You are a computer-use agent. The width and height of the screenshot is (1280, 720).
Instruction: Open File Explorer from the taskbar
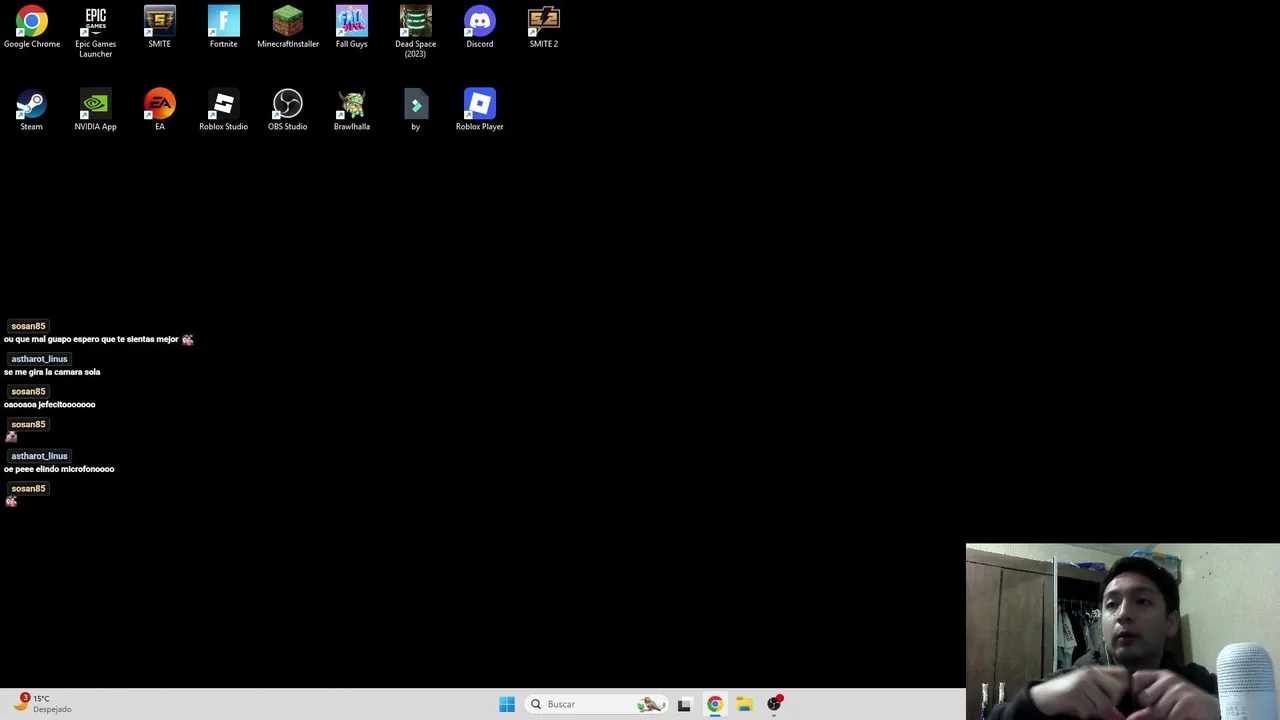pos(744,704)
